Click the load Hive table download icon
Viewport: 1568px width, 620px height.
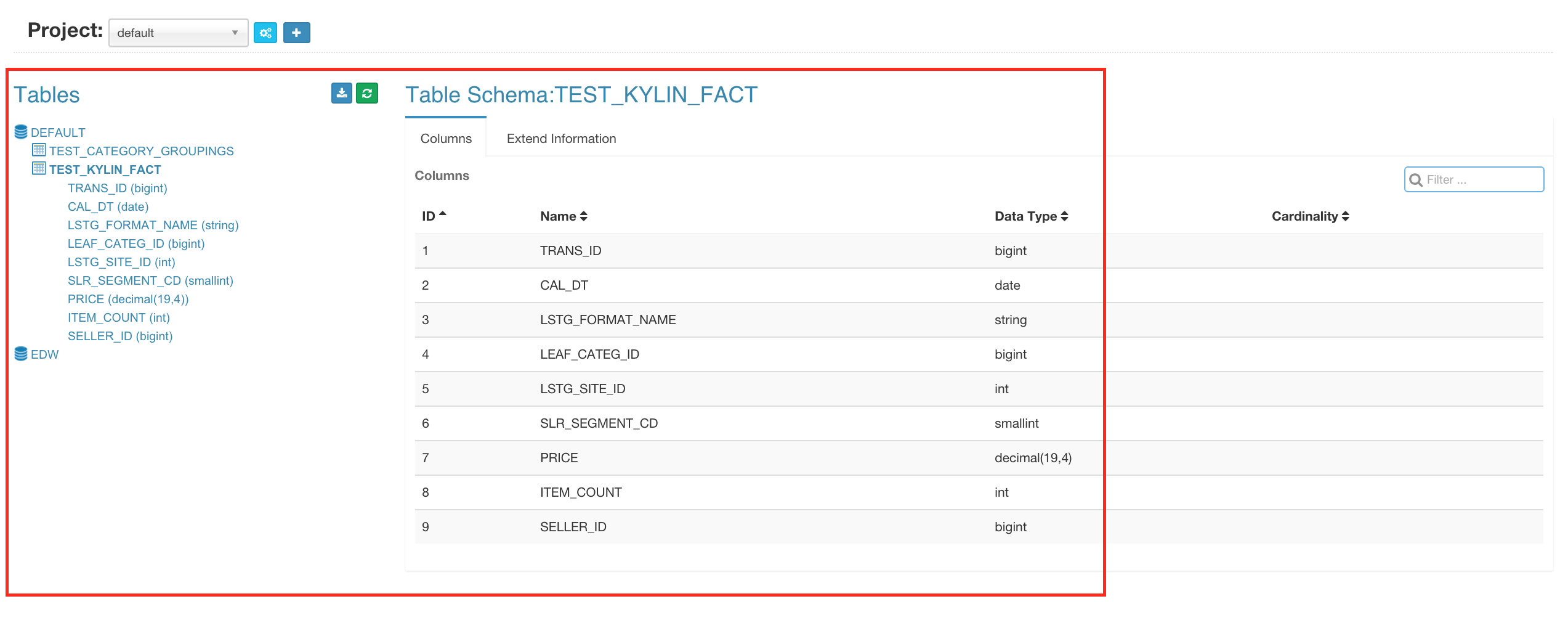(x=342, y=93)
